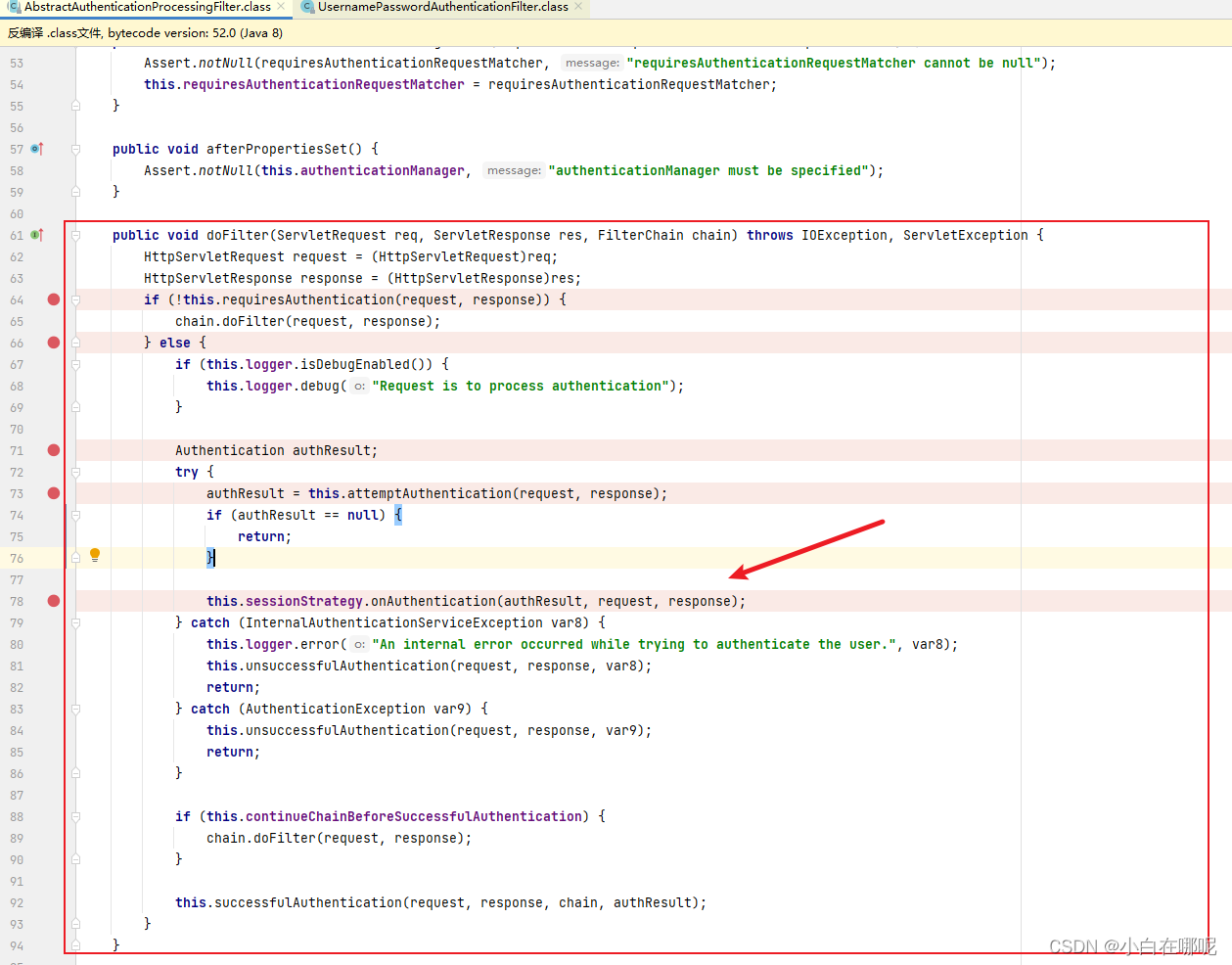Open the lightbulb quick-fix on line 76
This screenshot has height=965, width=1232.
95,555
